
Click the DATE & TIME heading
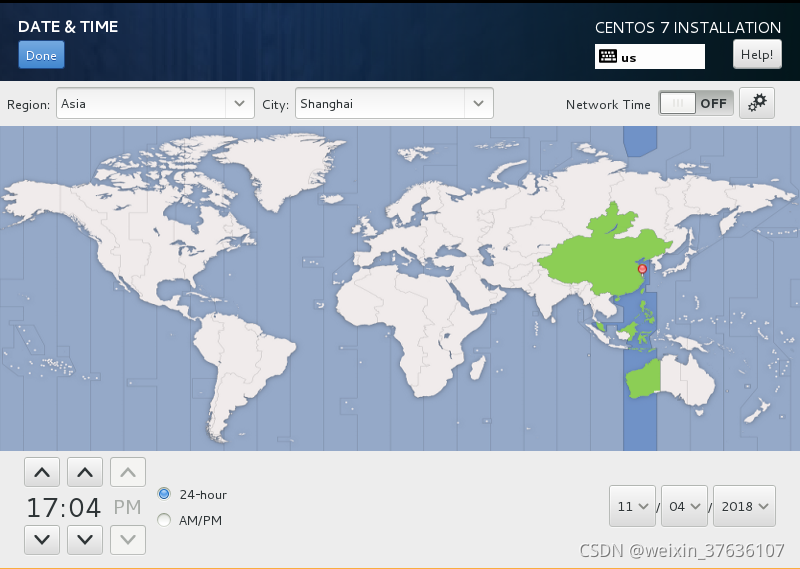pyautogui.click(x=68, y=27)
